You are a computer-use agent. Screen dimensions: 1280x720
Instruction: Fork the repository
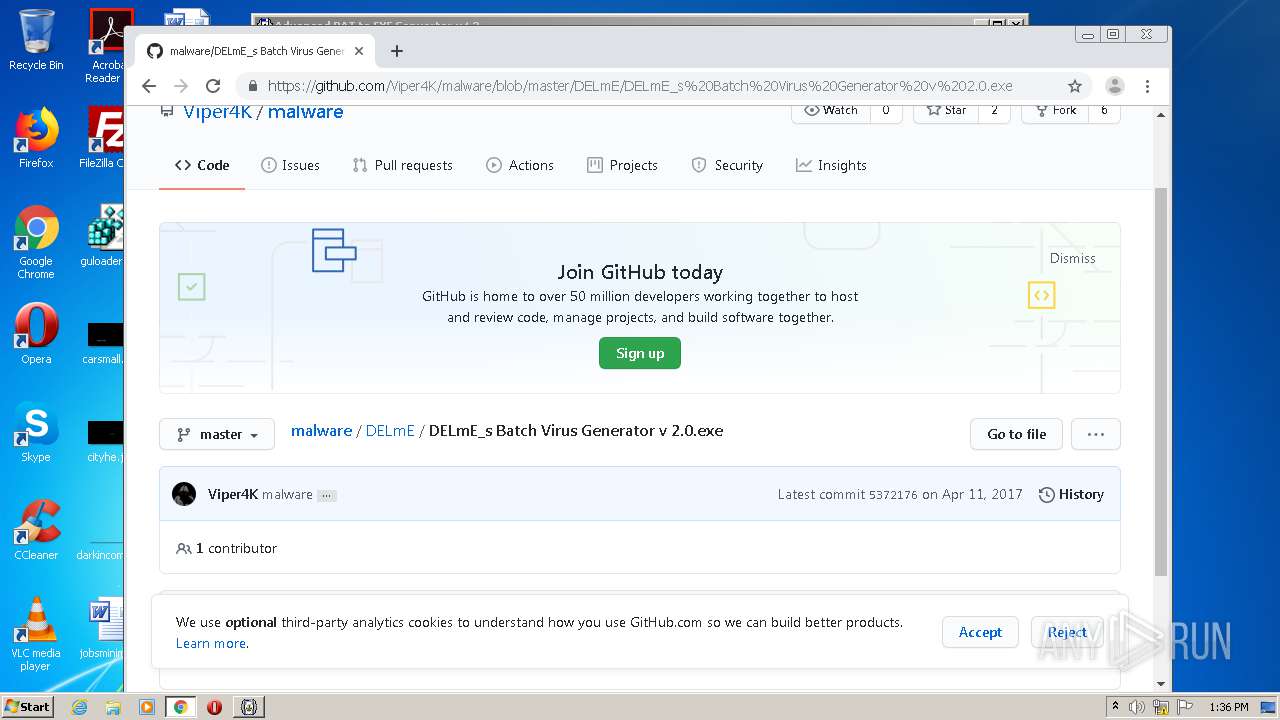tap(1055, 110)
